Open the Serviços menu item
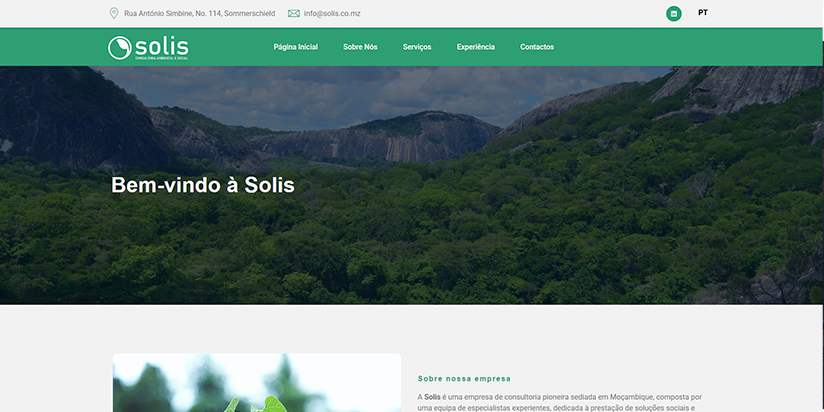The image size is (824, 412). 417,47
